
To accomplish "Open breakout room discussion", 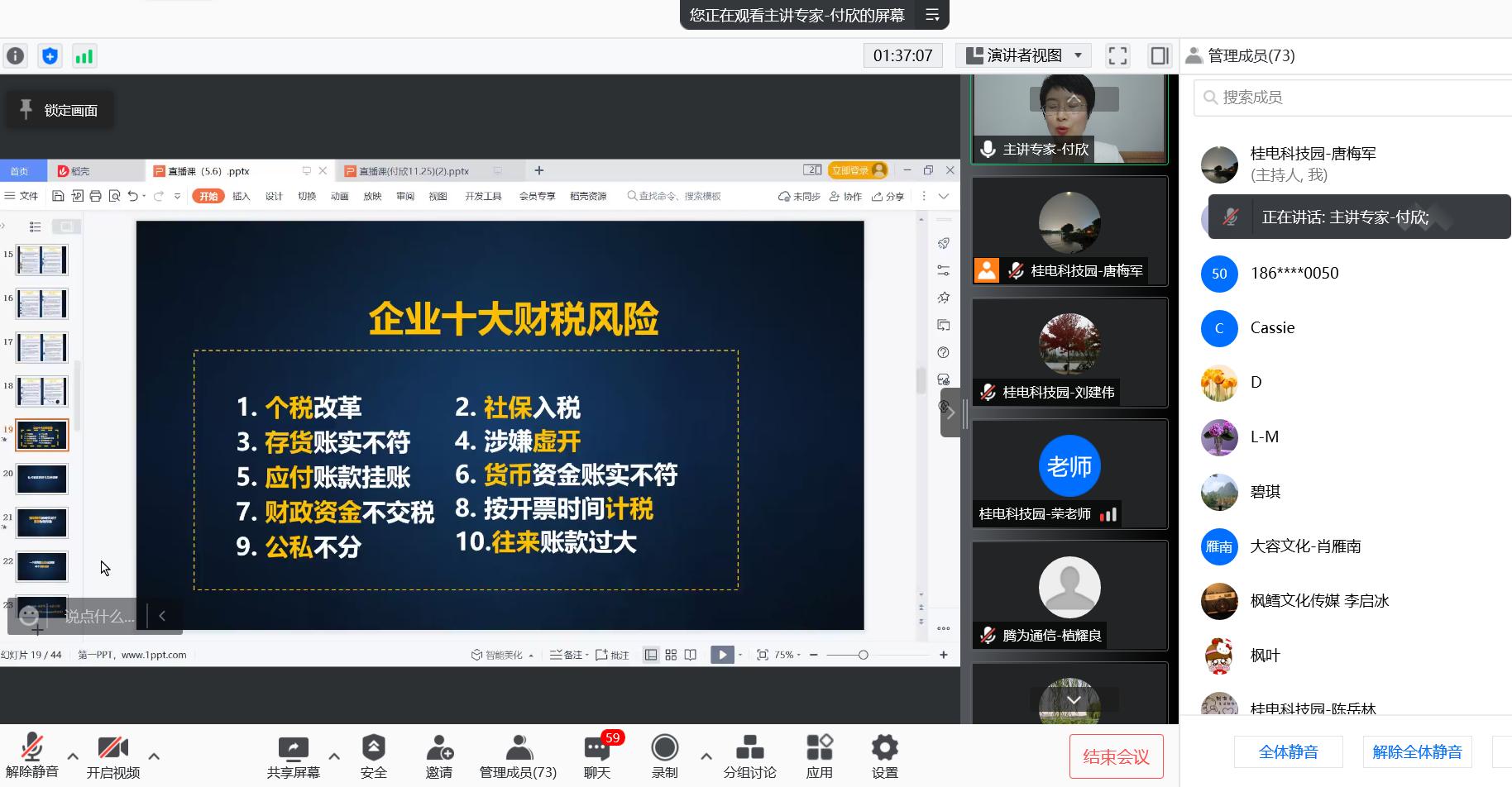I will tap(749, 756).
